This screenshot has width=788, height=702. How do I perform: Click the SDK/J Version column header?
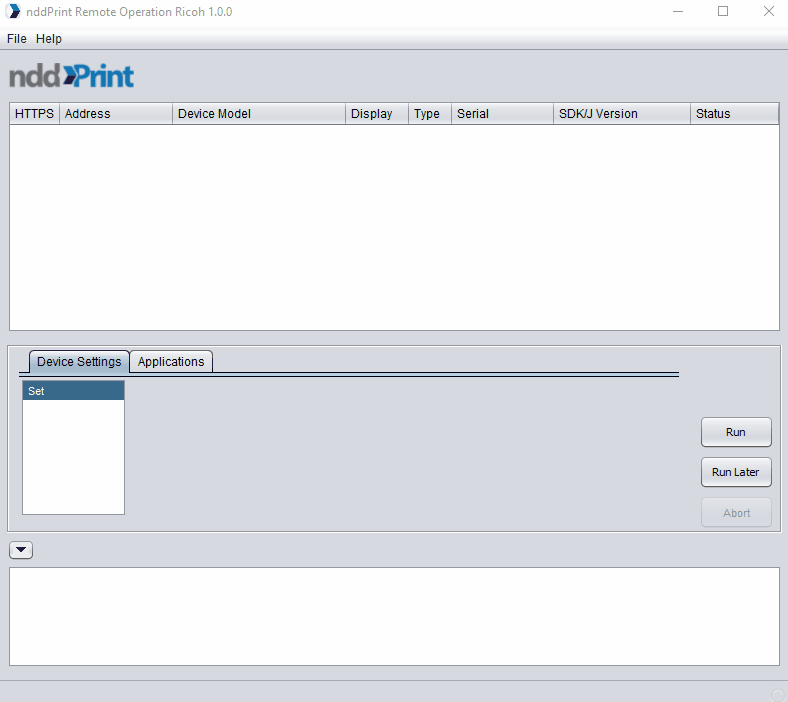click(x=621, y=114)
